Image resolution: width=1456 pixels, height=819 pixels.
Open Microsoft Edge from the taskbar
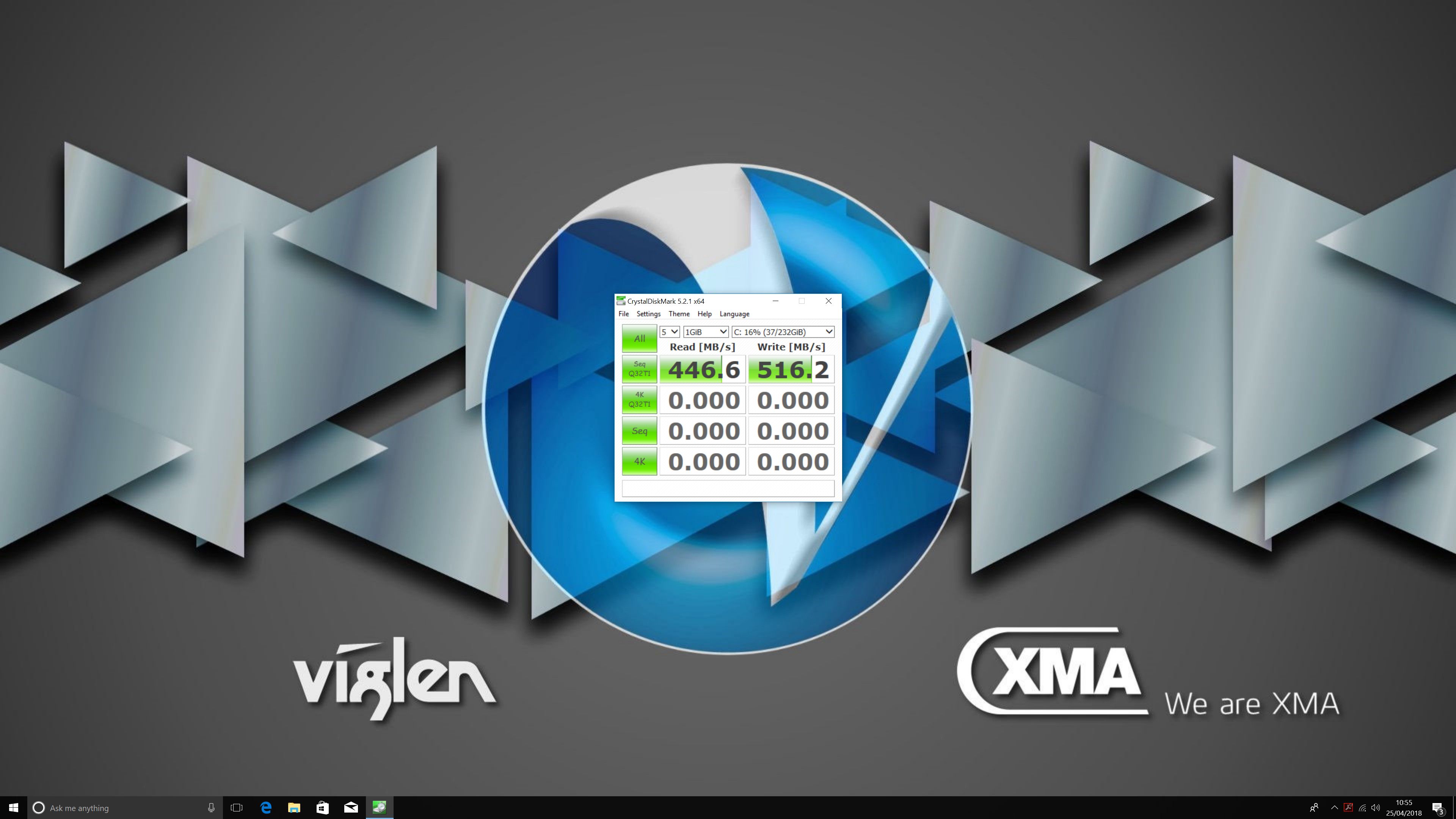coord(266,808)
